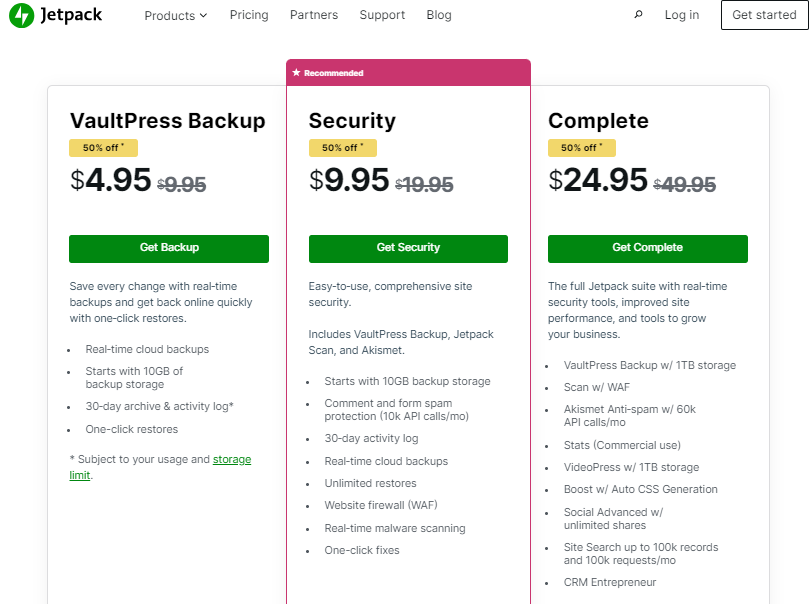This screenshot has width=811, height=604.
Task: Click the 50% off badge under VaultPress Backup
Action: tap(103, 147)
